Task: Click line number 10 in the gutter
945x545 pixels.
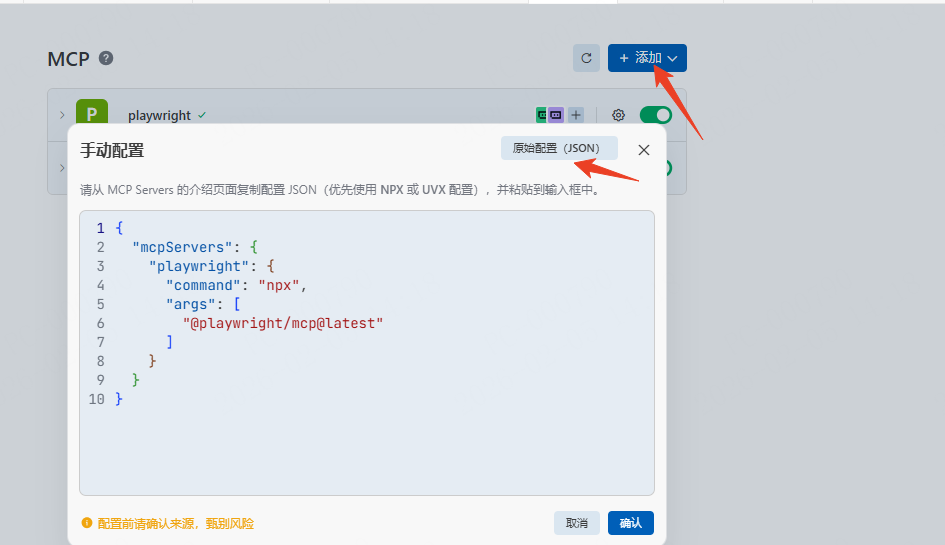Action: point(96,399)
